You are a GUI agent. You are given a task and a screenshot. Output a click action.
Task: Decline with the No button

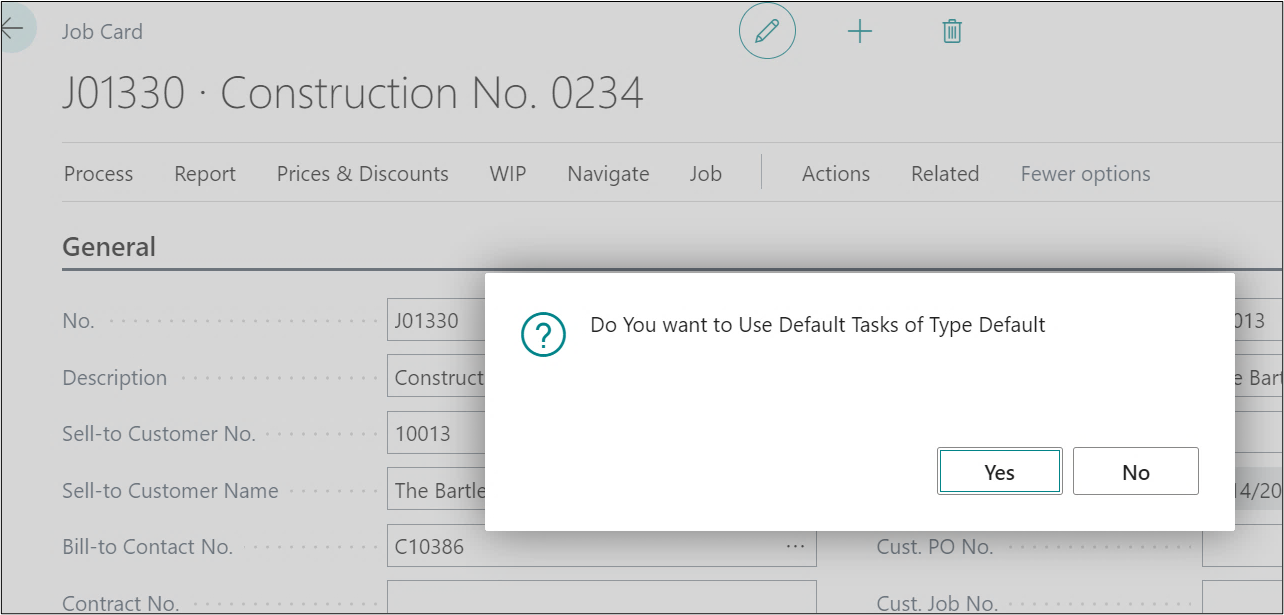[x=1135, y=472]
